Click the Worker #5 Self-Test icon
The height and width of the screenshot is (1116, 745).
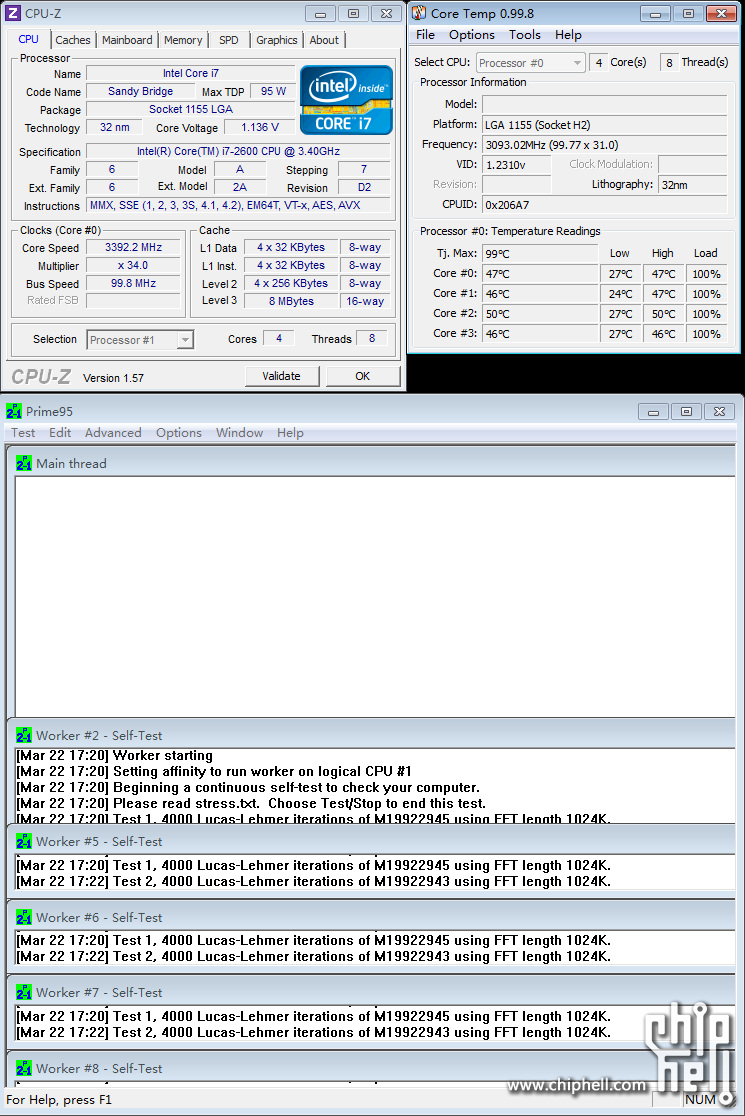[x=23, y=841]
